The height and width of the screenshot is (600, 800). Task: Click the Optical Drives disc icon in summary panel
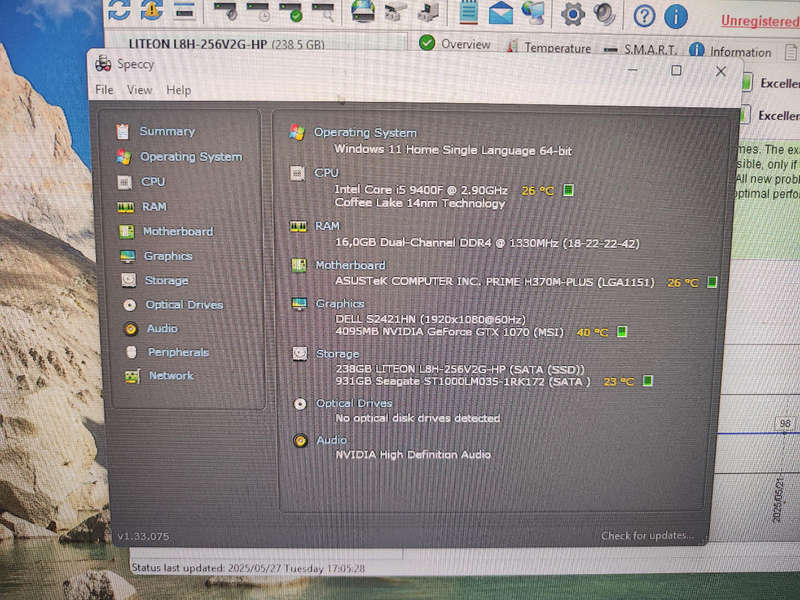300,404
